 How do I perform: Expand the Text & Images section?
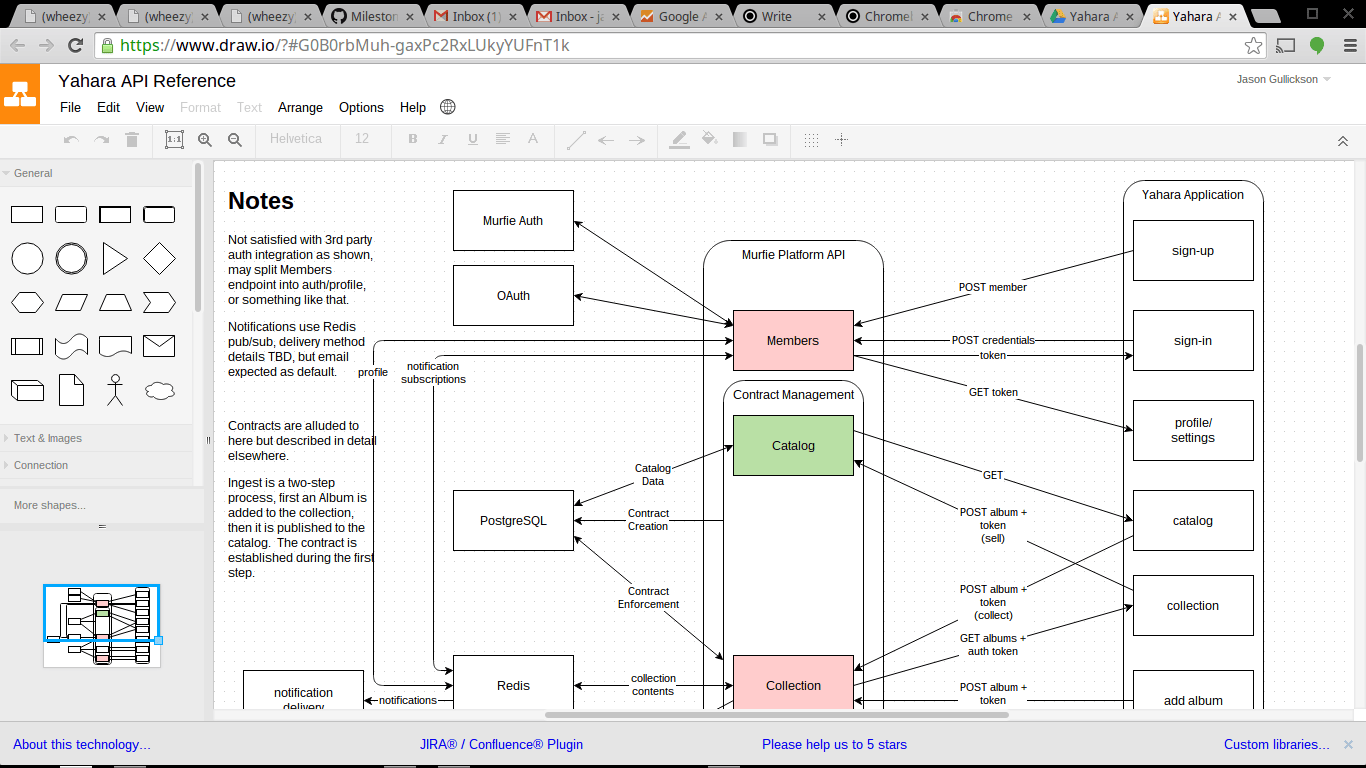[96, 438]
